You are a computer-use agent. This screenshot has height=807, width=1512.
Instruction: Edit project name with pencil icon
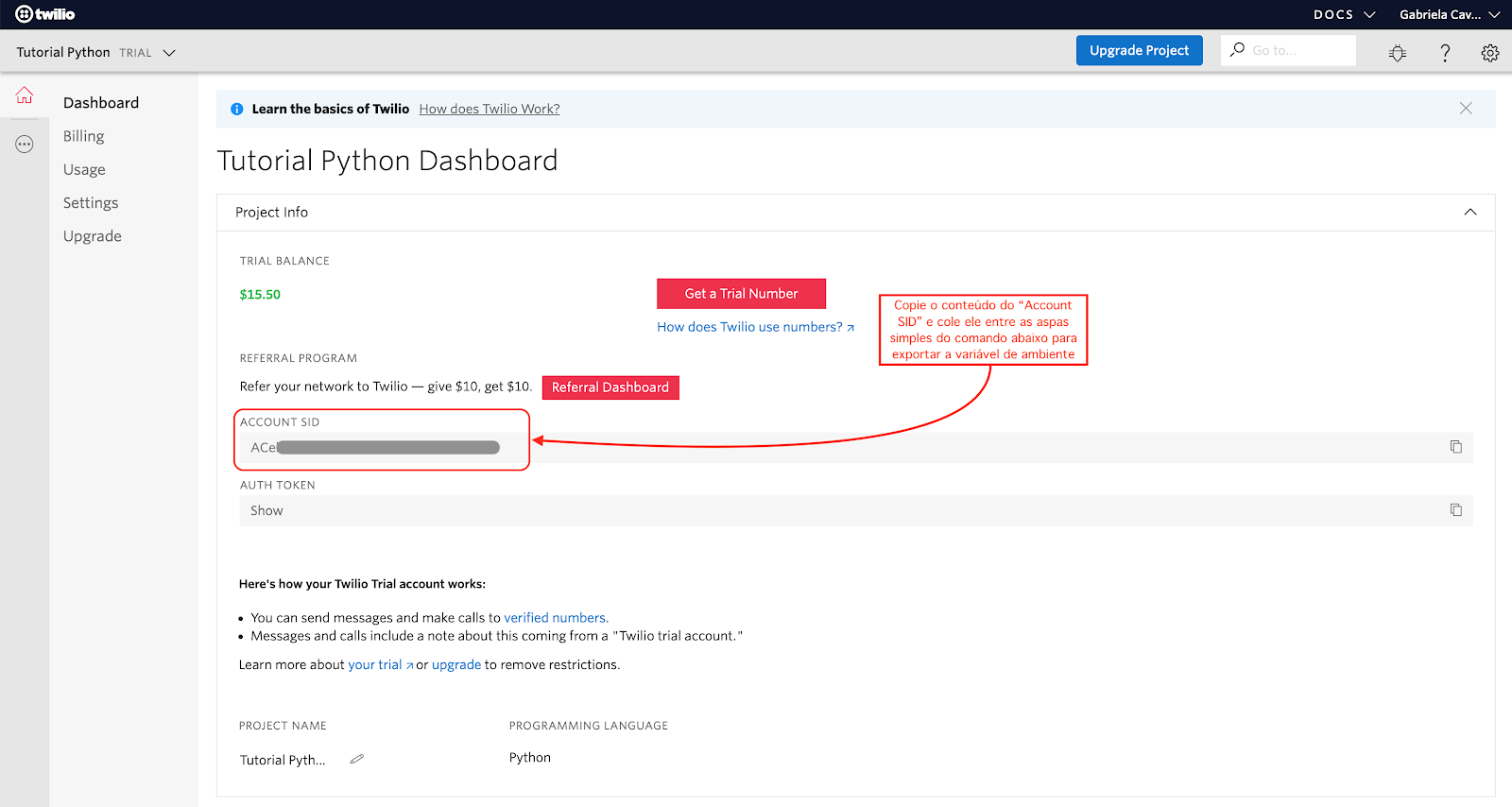357,759
